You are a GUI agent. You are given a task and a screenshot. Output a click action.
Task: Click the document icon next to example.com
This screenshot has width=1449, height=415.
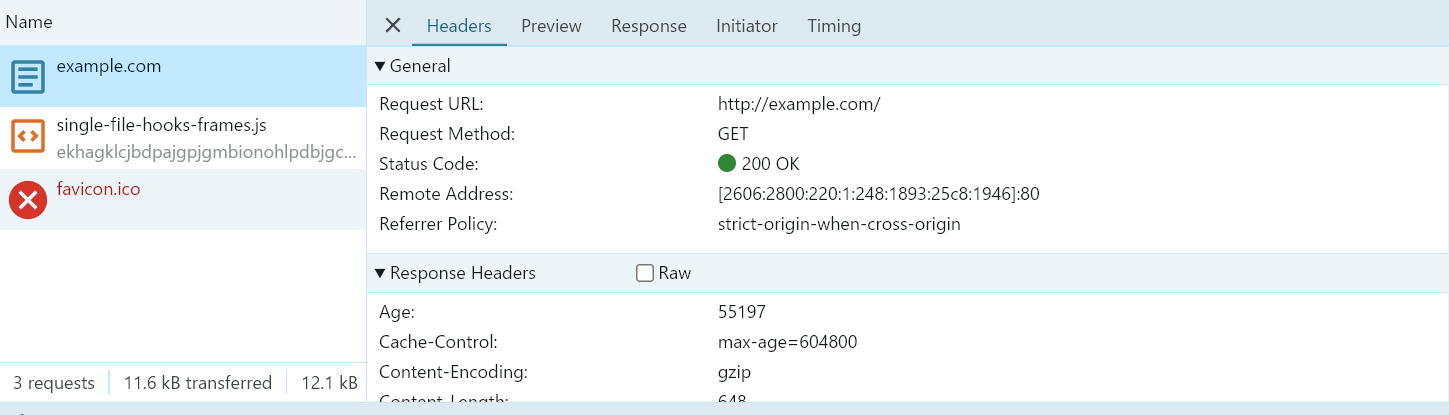(28, 76)
